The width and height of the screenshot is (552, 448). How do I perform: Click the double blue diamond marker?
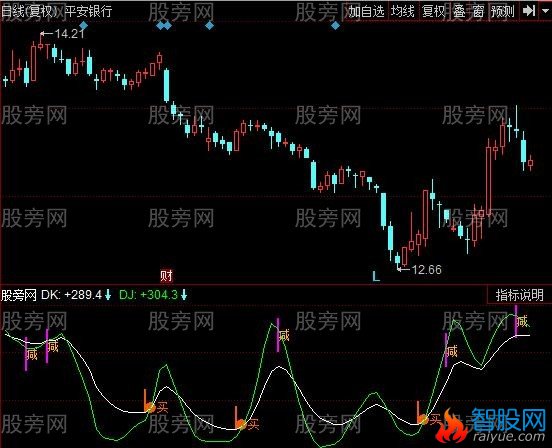click(164, 25)
